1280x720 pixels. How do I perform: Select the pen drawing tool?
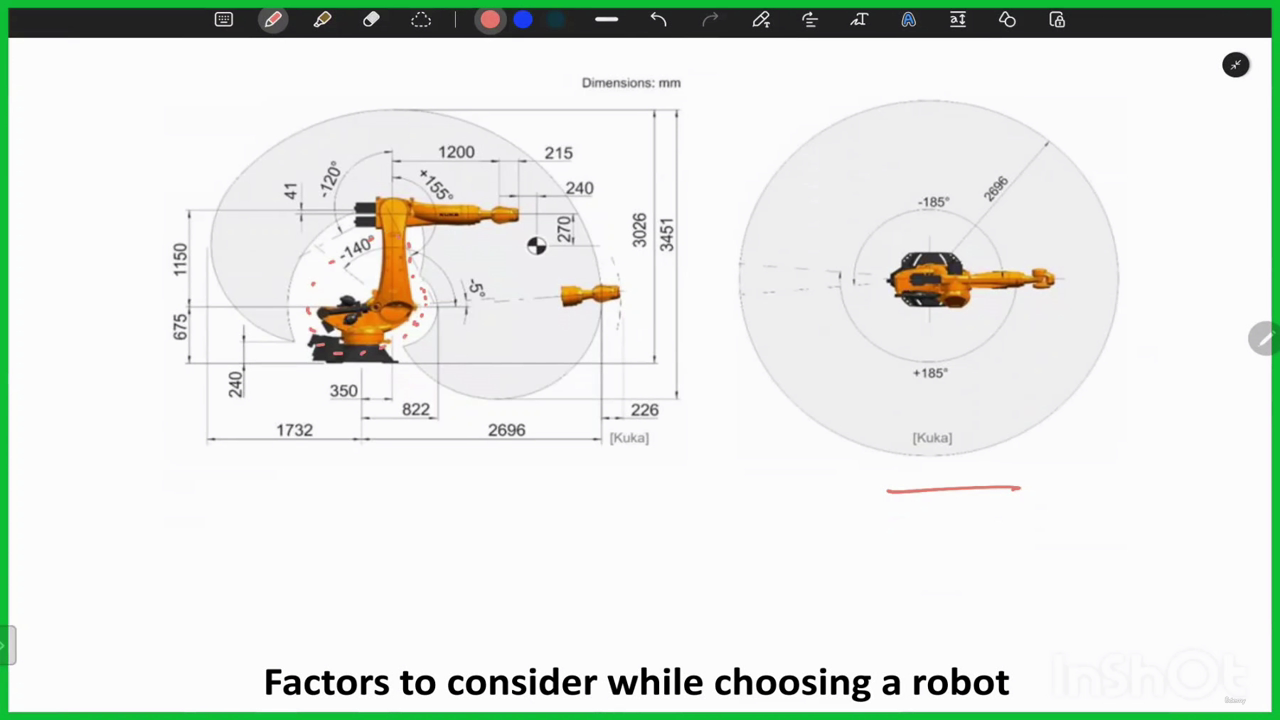pos(273,20)
